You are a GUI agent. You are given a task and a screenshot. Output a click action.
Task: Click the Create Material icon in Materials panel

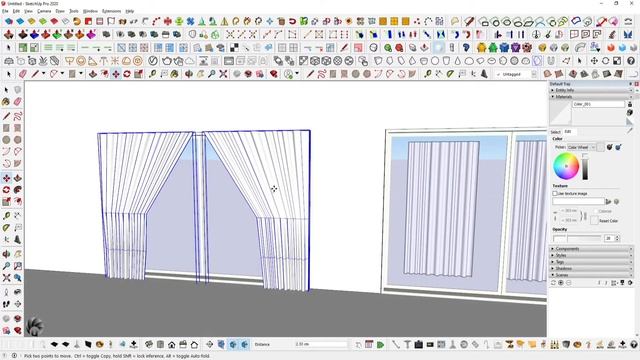pos(630,112)
